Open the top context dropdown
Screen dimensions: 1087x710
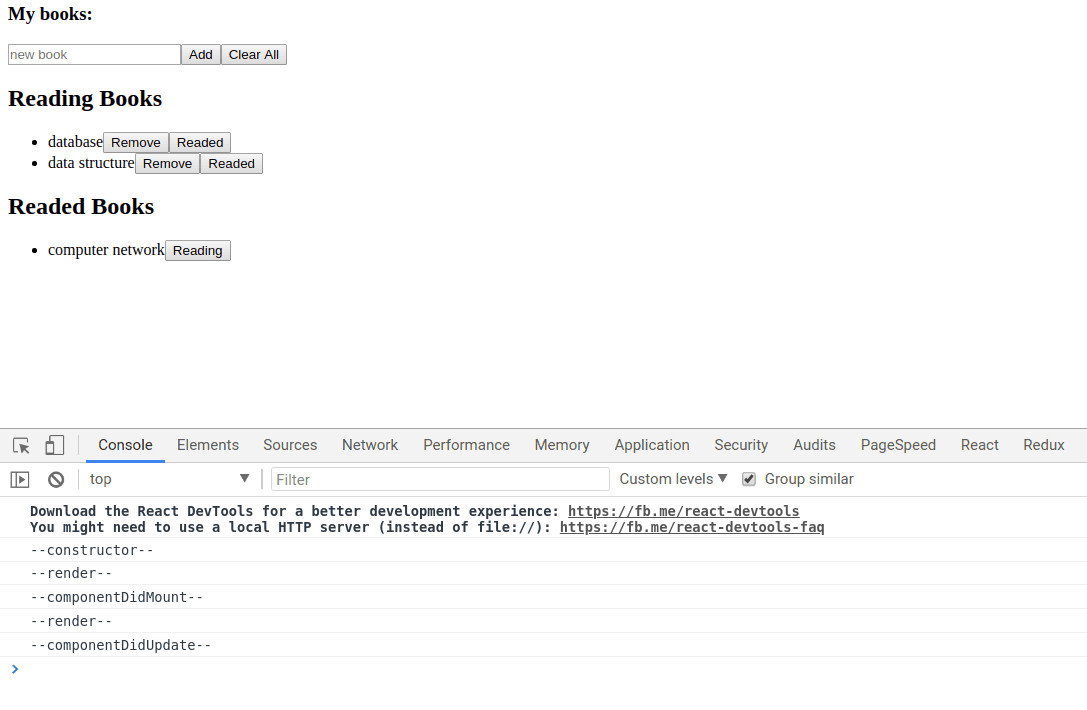tap(169, 479)
